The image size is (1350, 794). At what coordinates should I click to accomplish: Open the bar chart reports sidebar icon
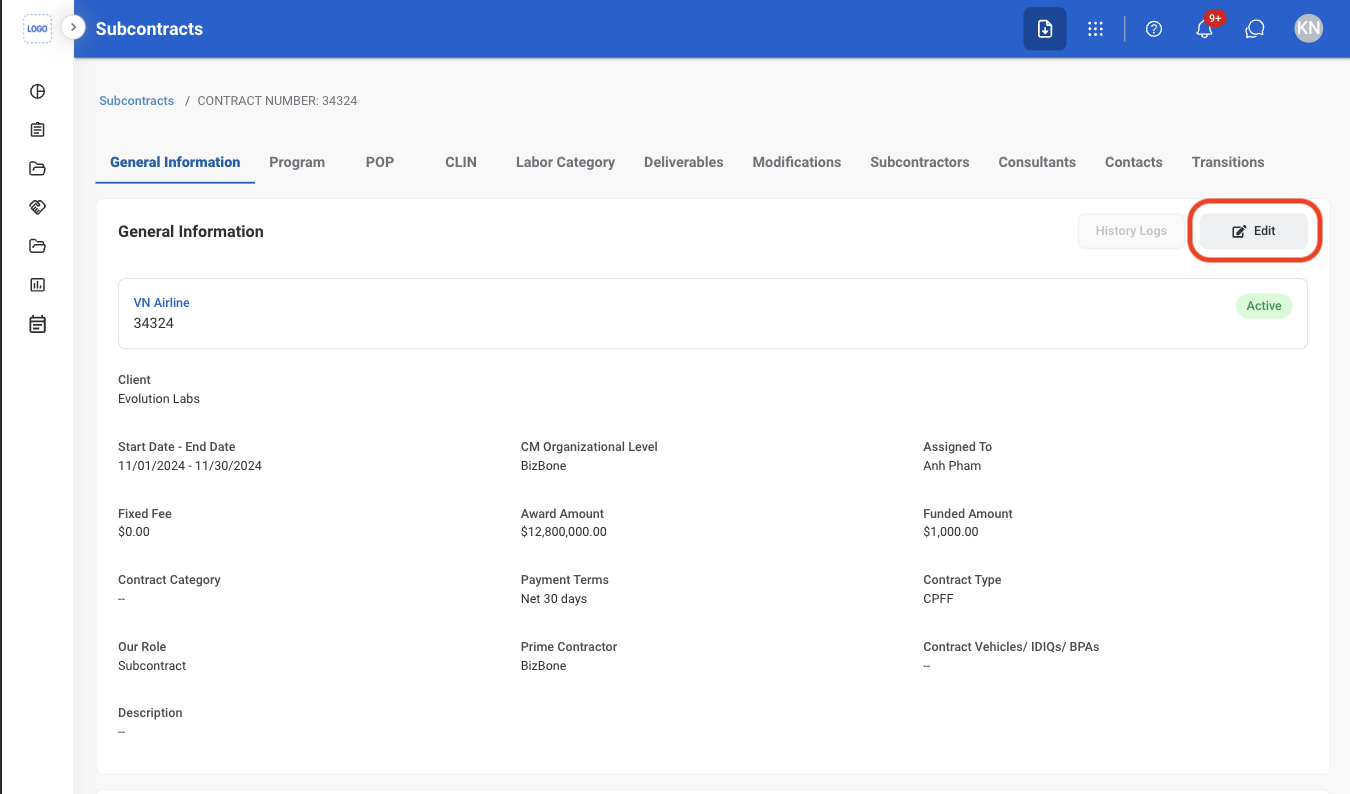(x=37, y=285)
